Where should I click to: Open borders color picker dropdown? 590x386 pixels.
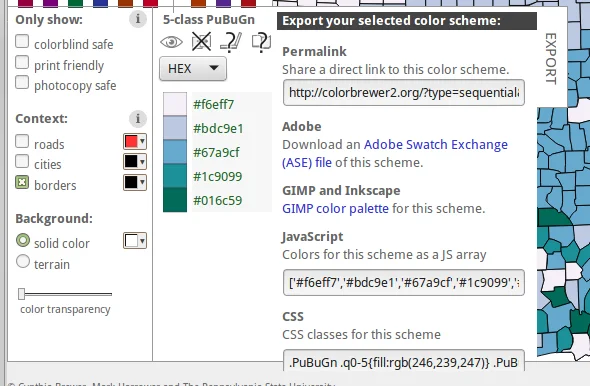(x=135, y=182)
